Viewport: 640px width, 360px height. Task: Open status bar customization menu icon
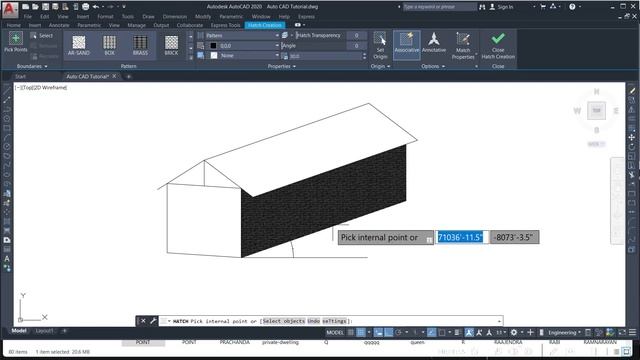tap(632, 333)
